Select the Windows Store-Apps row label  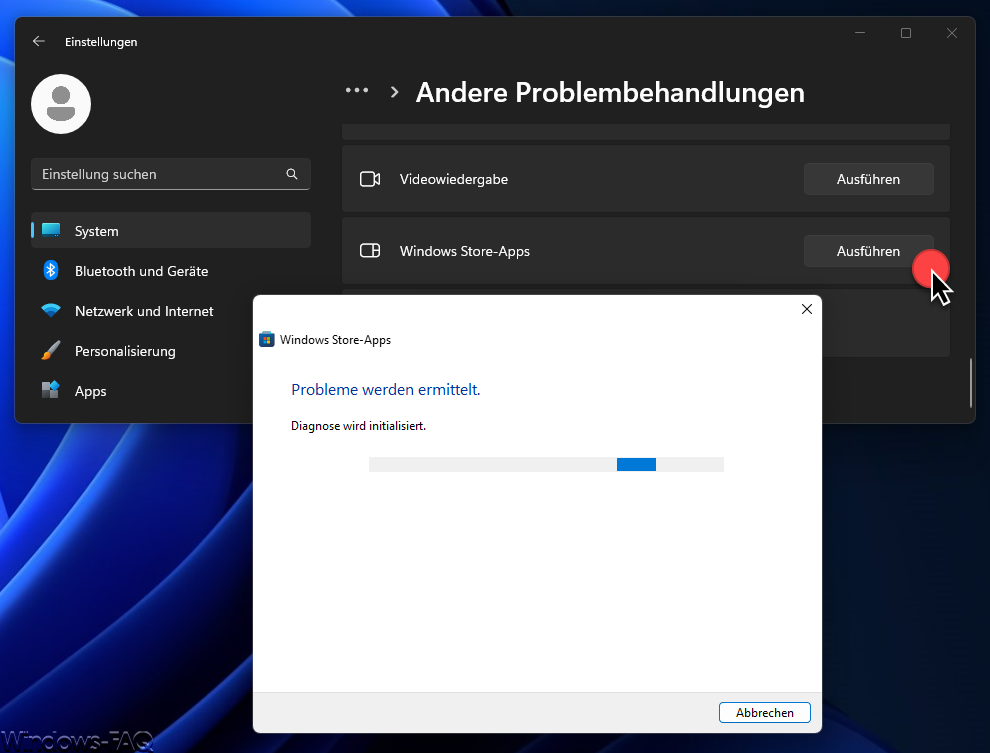[x=465, y=251]
